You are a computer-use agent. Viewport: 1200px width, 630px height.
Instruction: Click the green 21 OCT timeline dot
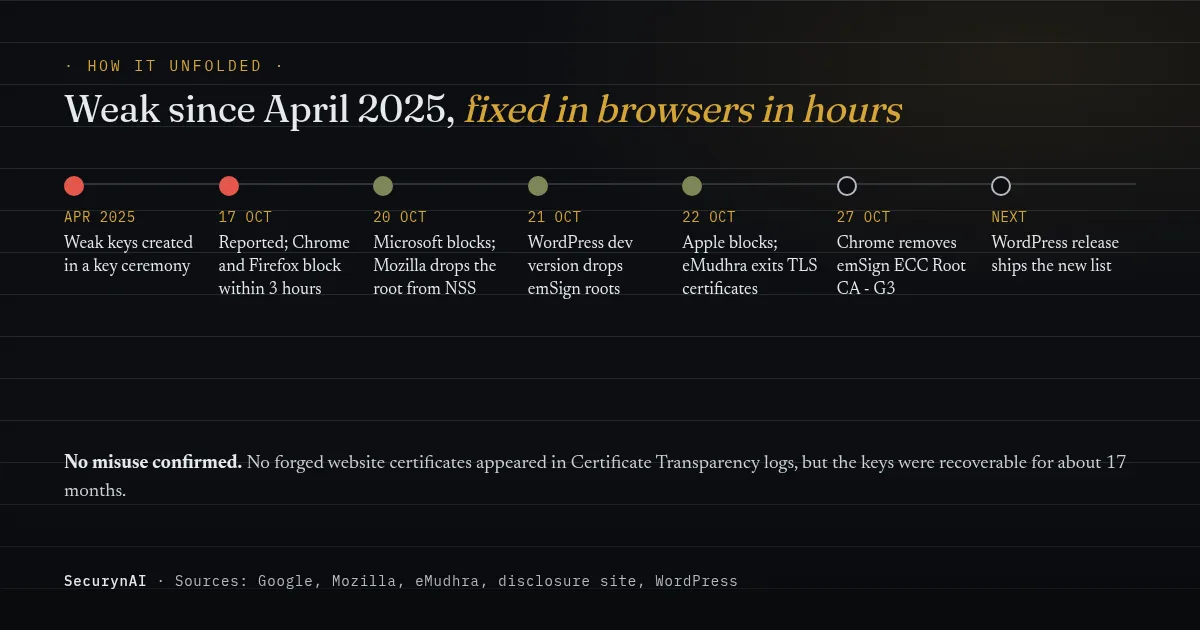pos(538,186)
